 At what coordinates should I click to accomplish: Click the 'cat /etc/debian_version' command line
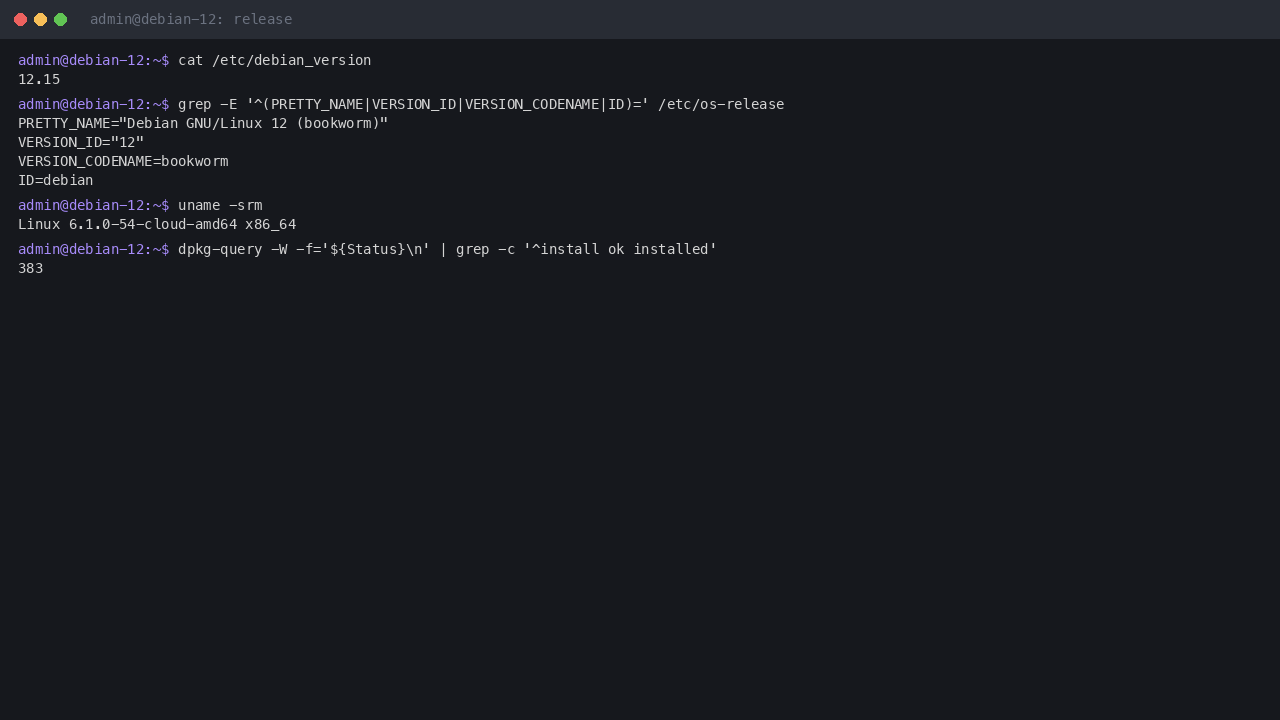(x=195, y=60)
